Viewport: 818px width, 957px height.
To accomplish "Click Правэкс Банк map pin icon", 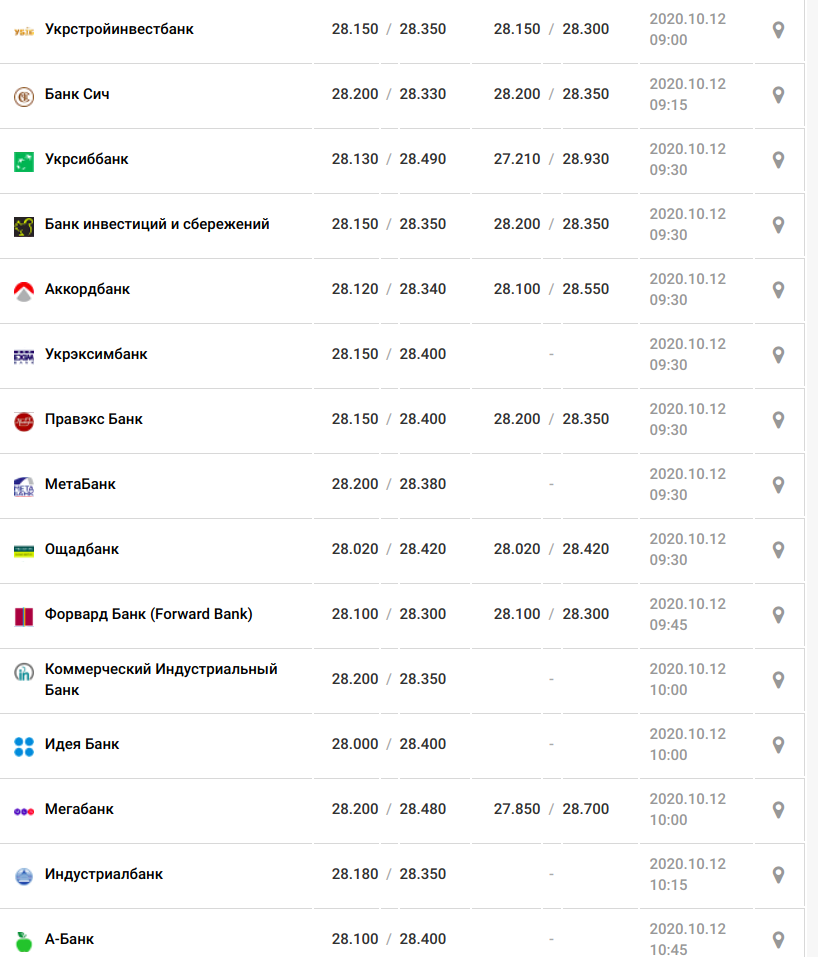I will [778, 420].
